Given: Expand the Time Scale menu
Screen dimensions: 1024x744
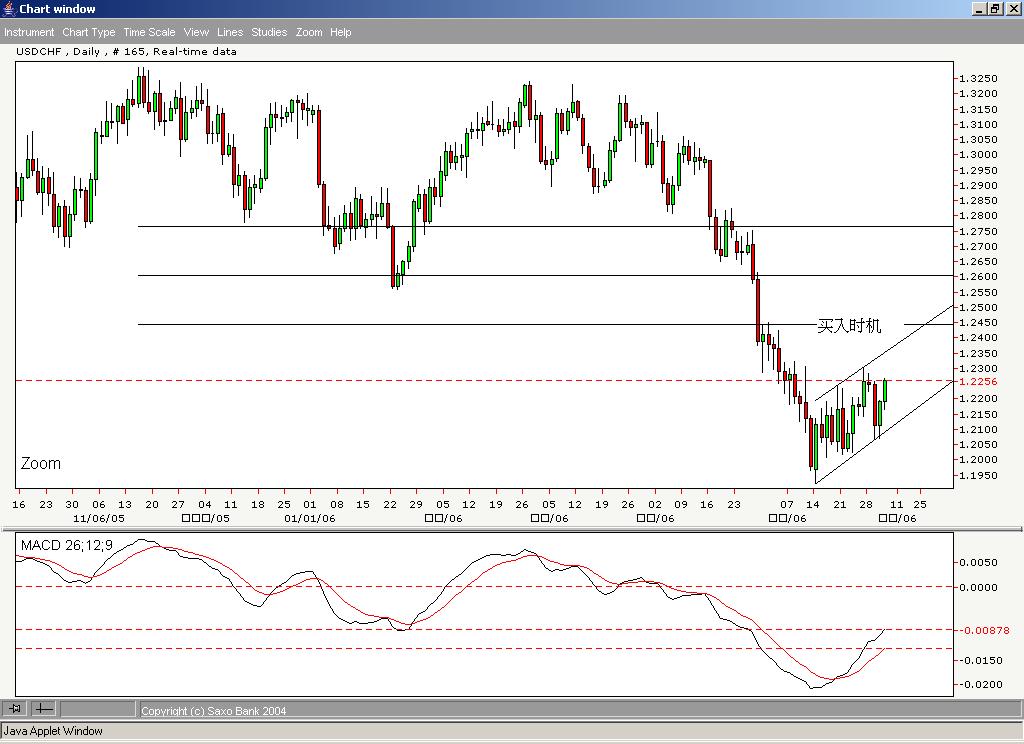Looking at the screenshot, I should point(149,32).
